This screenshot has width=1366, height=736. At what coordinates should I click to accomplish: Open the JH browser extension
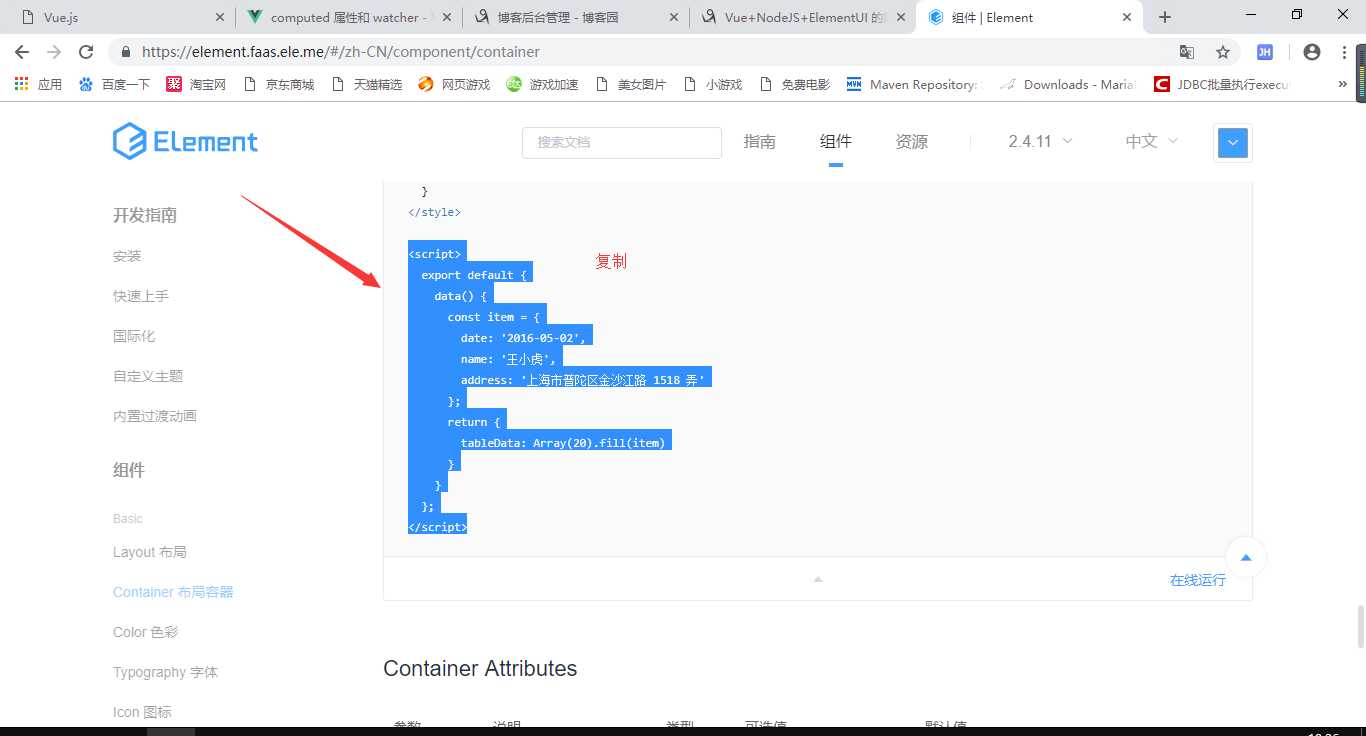tap(1265, 52)
